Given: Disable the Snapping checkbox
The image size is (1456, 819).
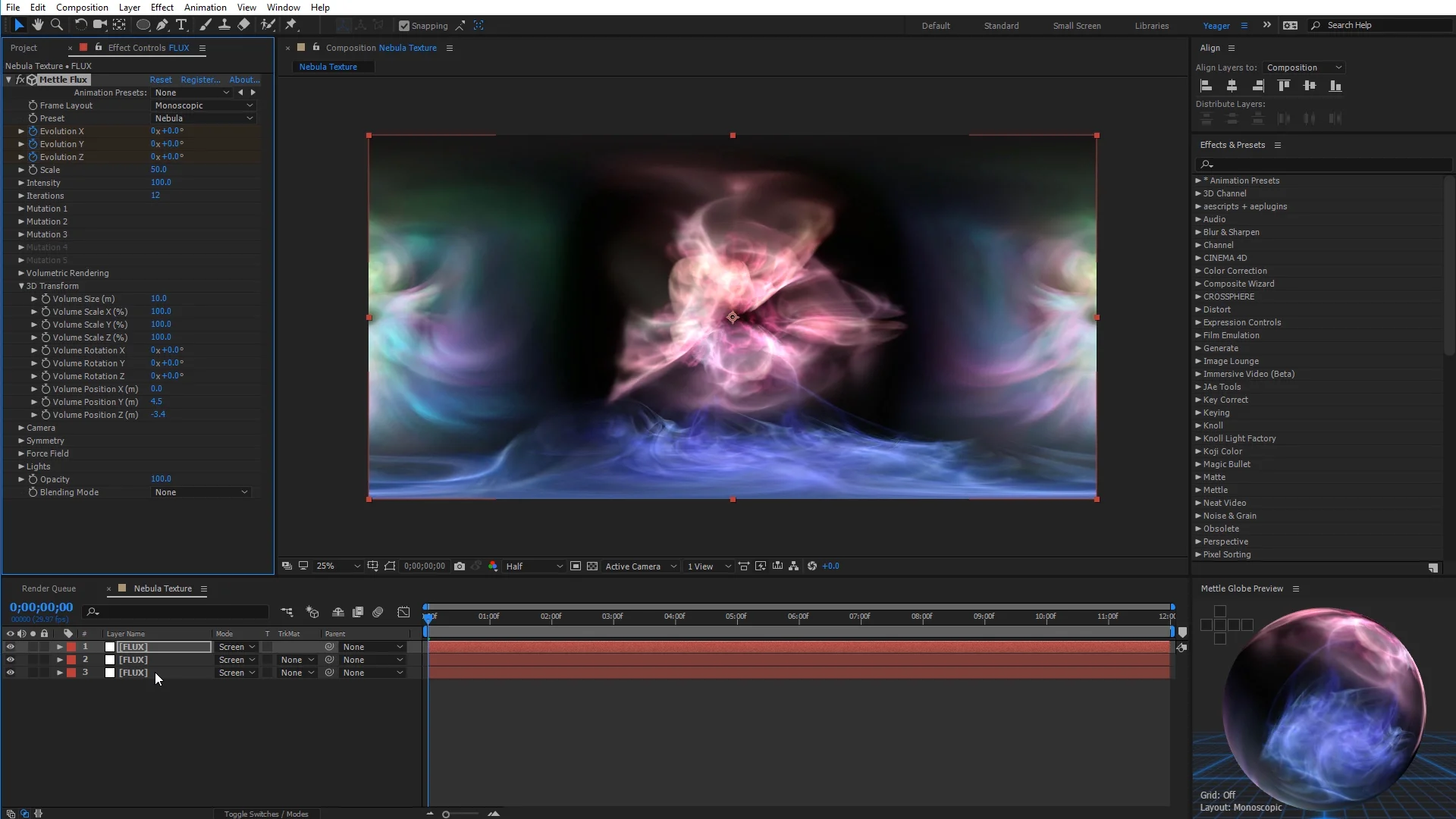Looking at the screenshot, I should coord(404,26).
